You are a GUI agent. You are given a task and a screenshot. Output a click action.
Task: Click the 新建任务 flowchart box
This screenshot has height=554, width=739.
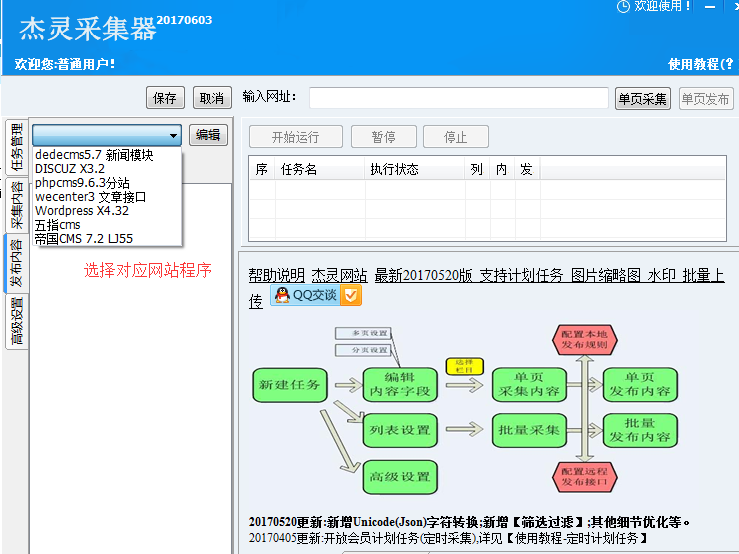(289, 385)
